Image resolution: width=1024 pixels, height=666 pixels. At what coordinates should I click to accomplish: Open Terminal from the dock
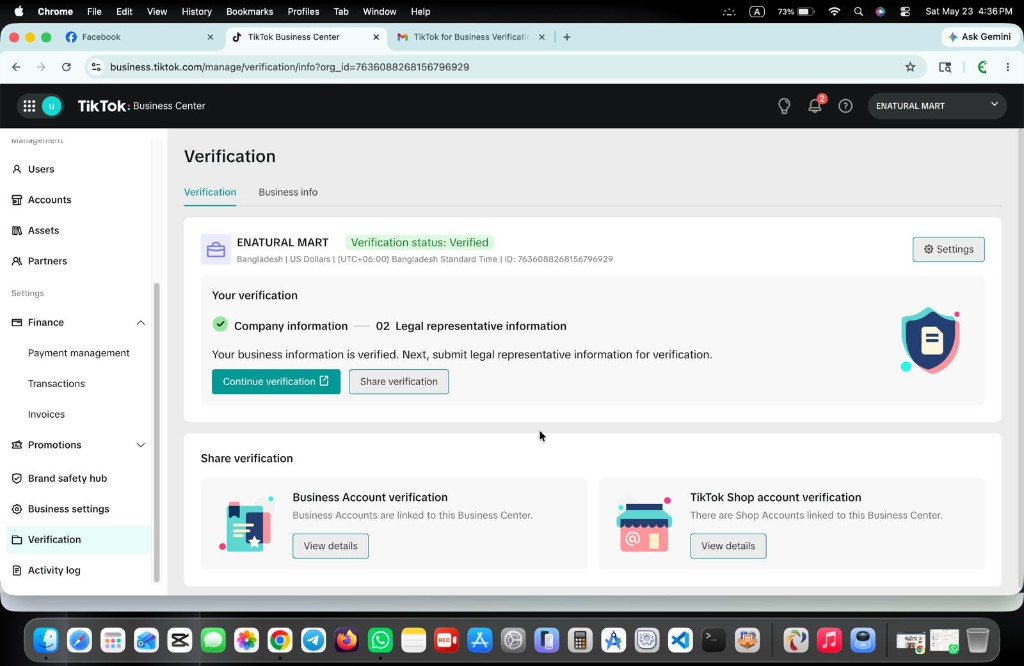coord(713,641)
